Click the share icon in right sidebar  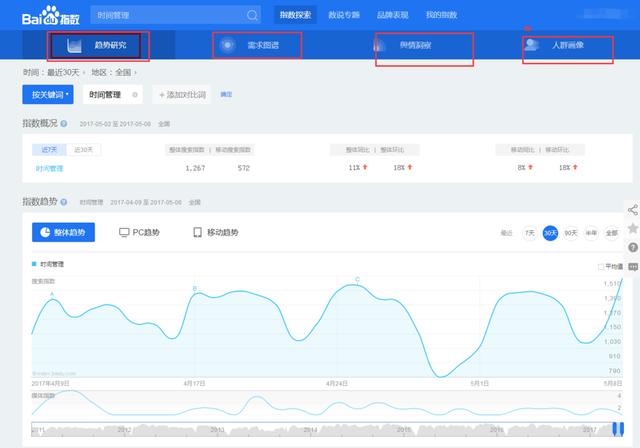pyautogui.click(x=633, y=210)
